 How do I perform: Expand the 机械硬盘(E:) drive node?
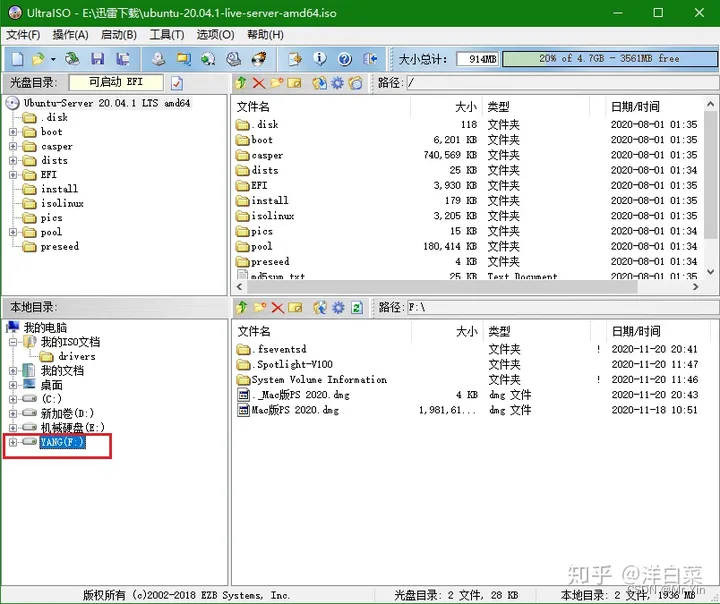pos(13,428)
